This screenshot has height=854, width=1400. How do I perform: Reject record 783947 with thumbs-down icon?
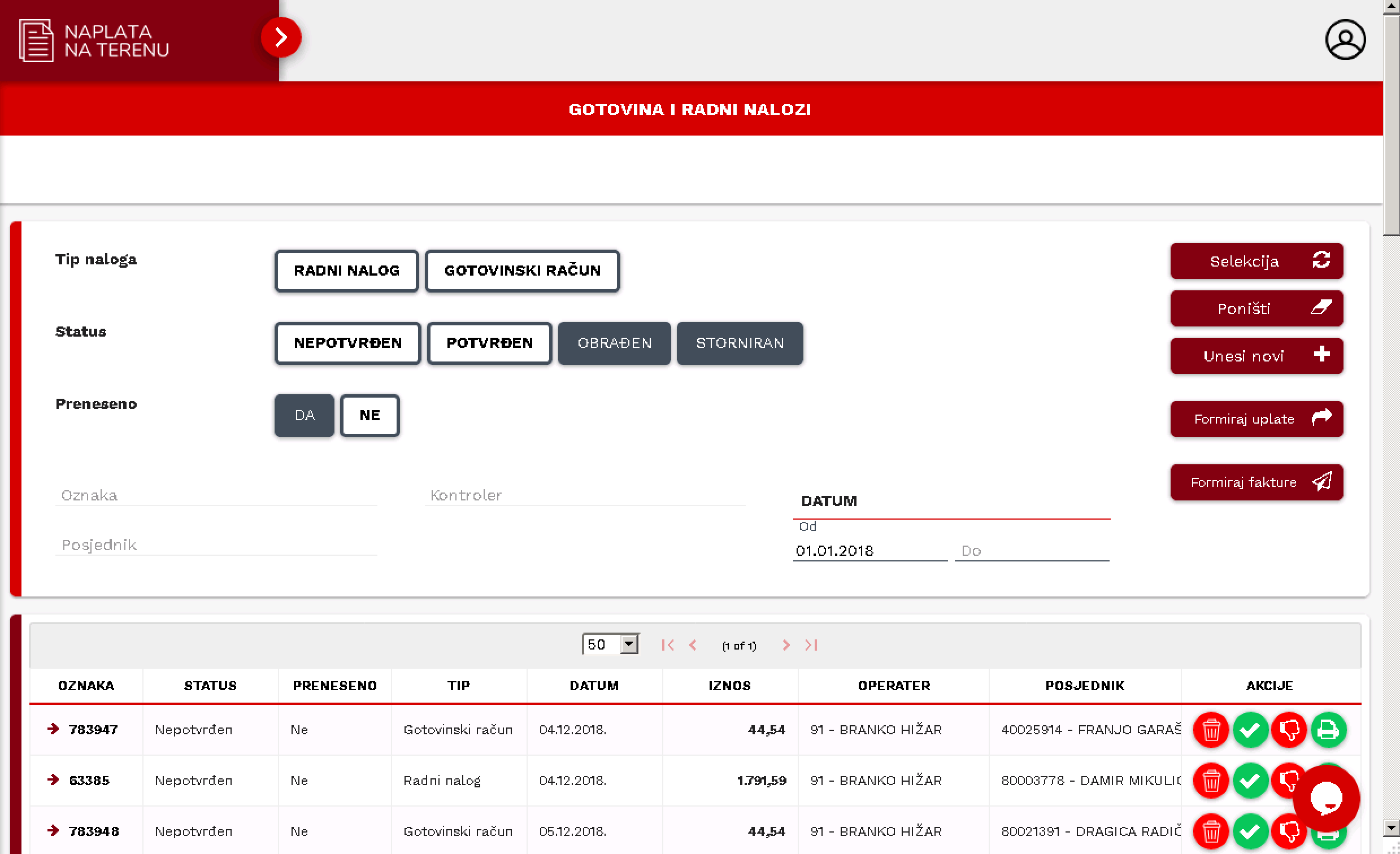click(1288, 729)
